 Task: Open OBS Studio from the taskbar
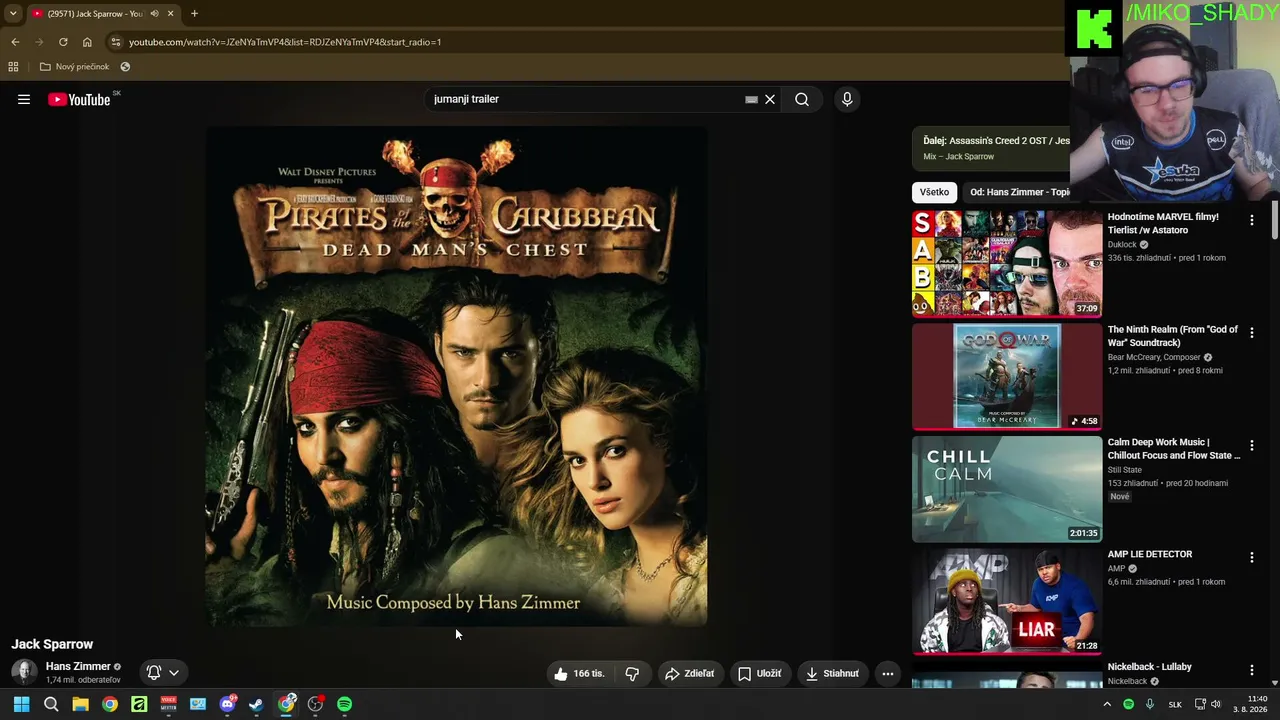315,704
